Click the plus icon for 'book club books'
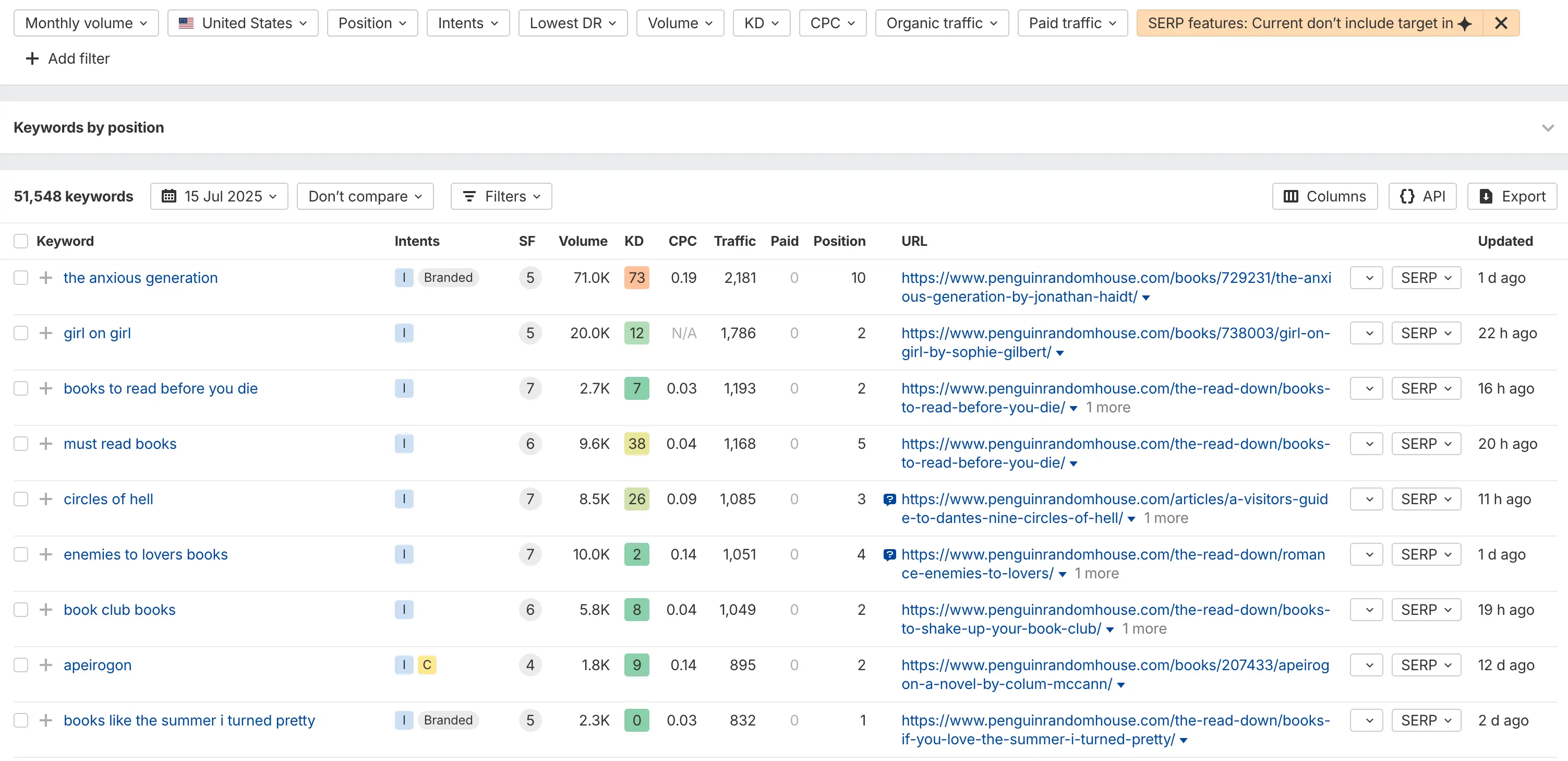 tap(46, 610)
